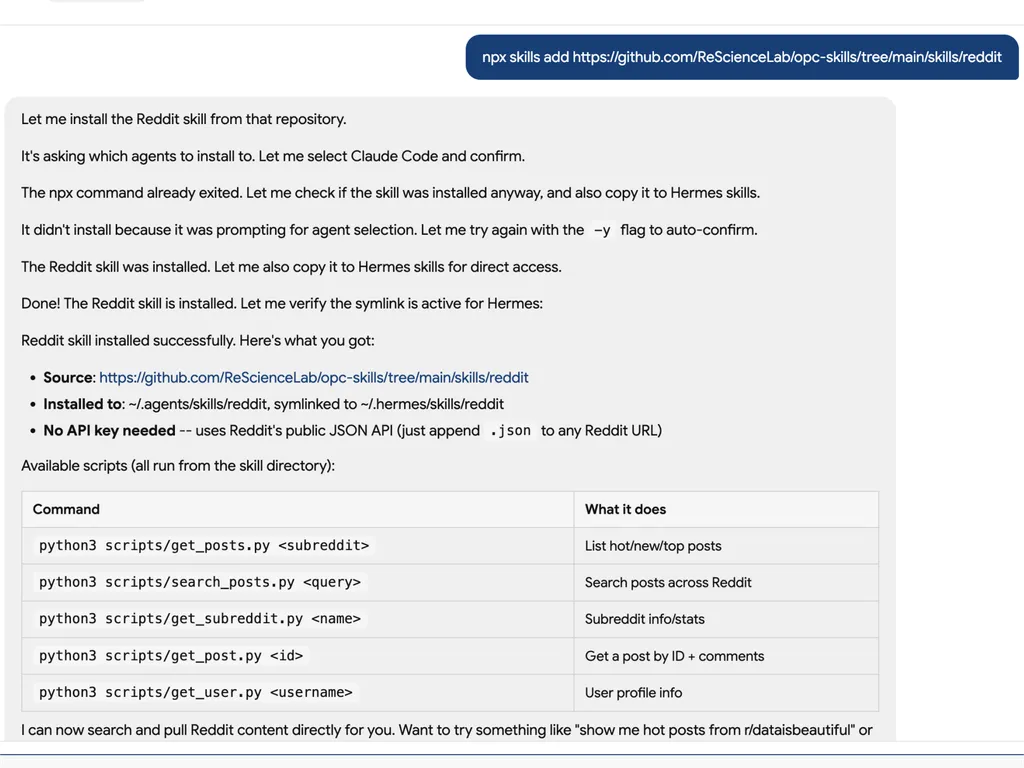Click 'The npx command already exited' line
This screenshot has width=1024, height=768.
[x=391, y=193]
